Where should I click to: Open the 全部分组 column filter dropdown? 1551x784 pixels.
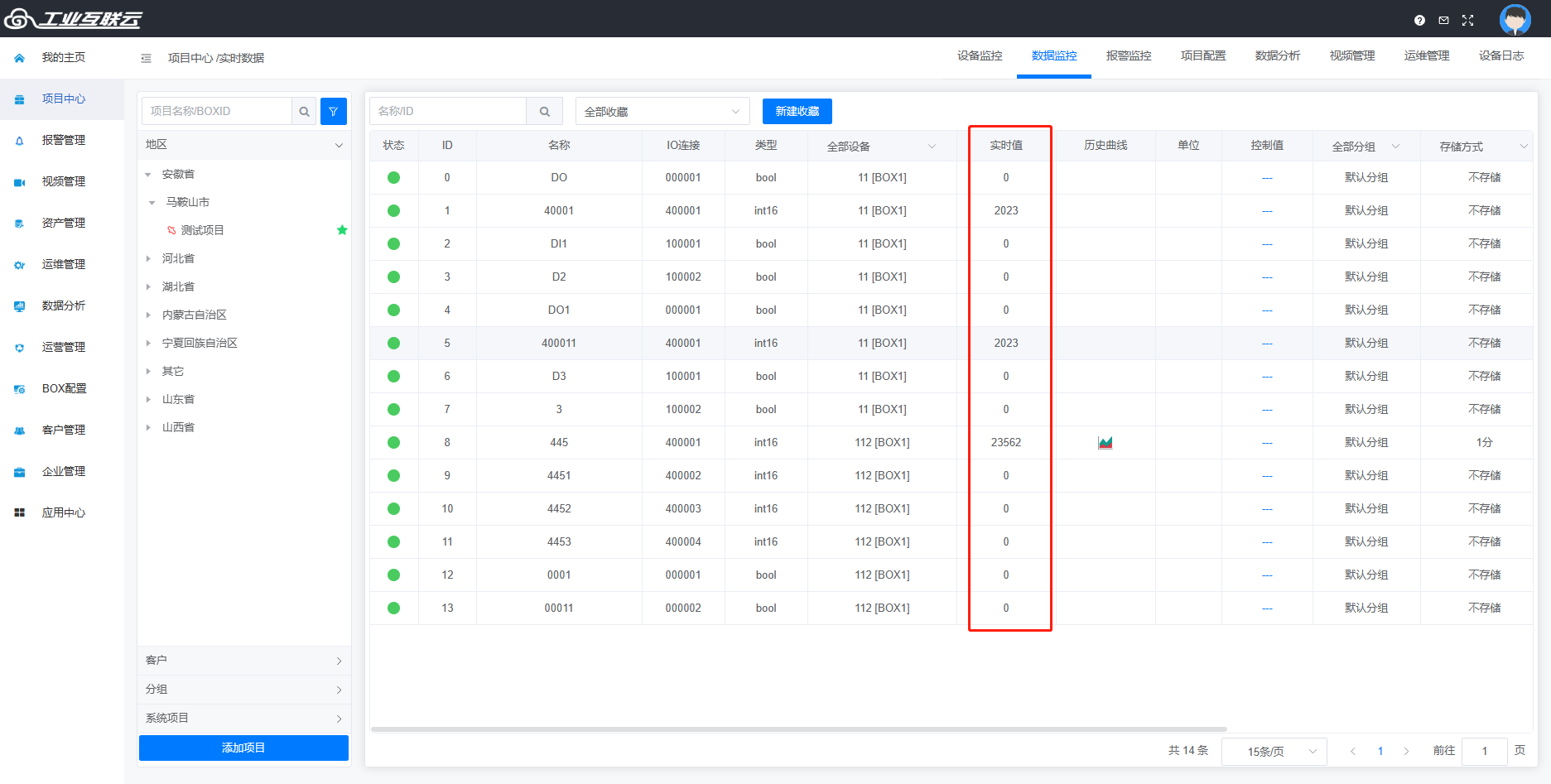1366,147
